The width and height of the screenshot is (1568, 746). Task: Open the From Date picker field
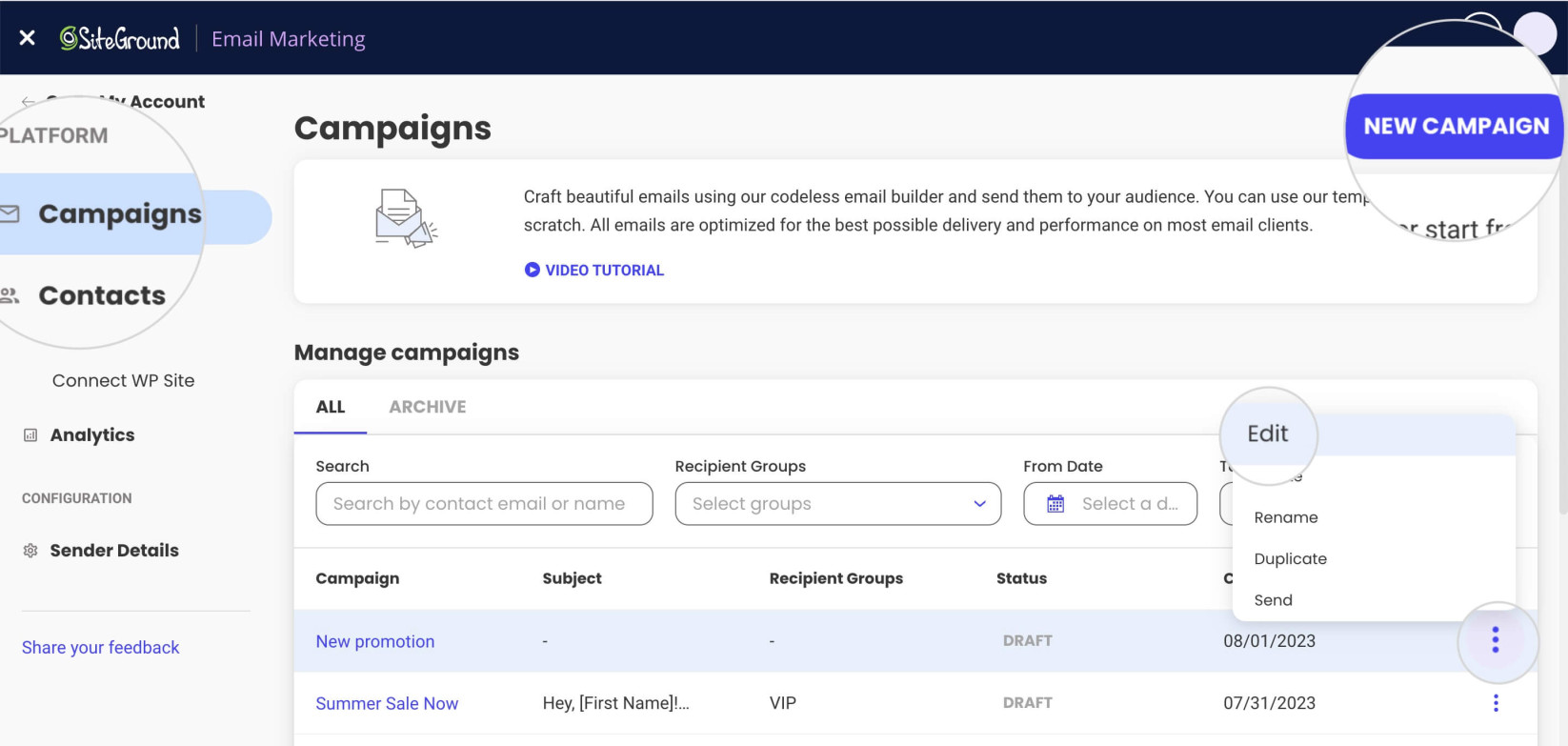coord(1111,504)
